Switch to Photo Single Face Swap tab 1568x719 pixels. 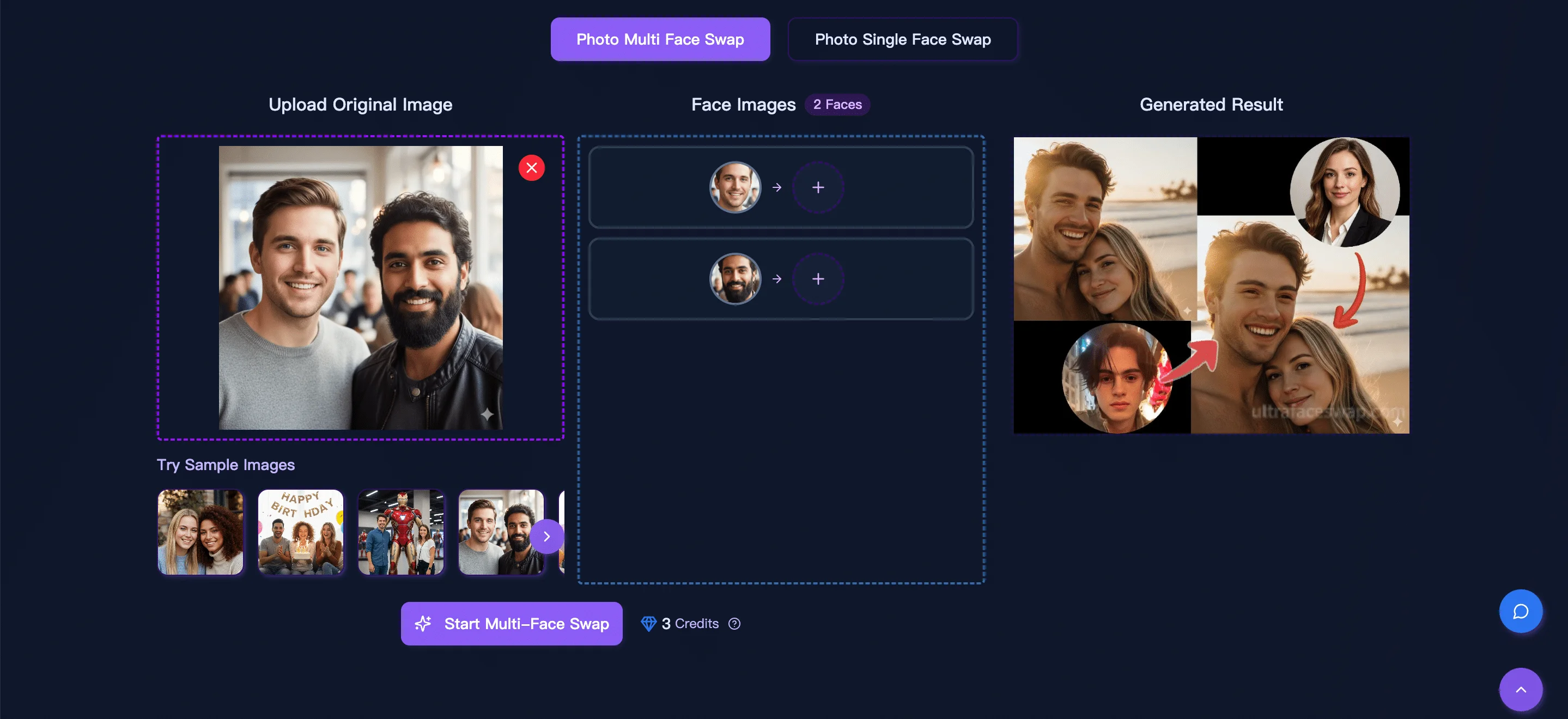coord(902,40)
